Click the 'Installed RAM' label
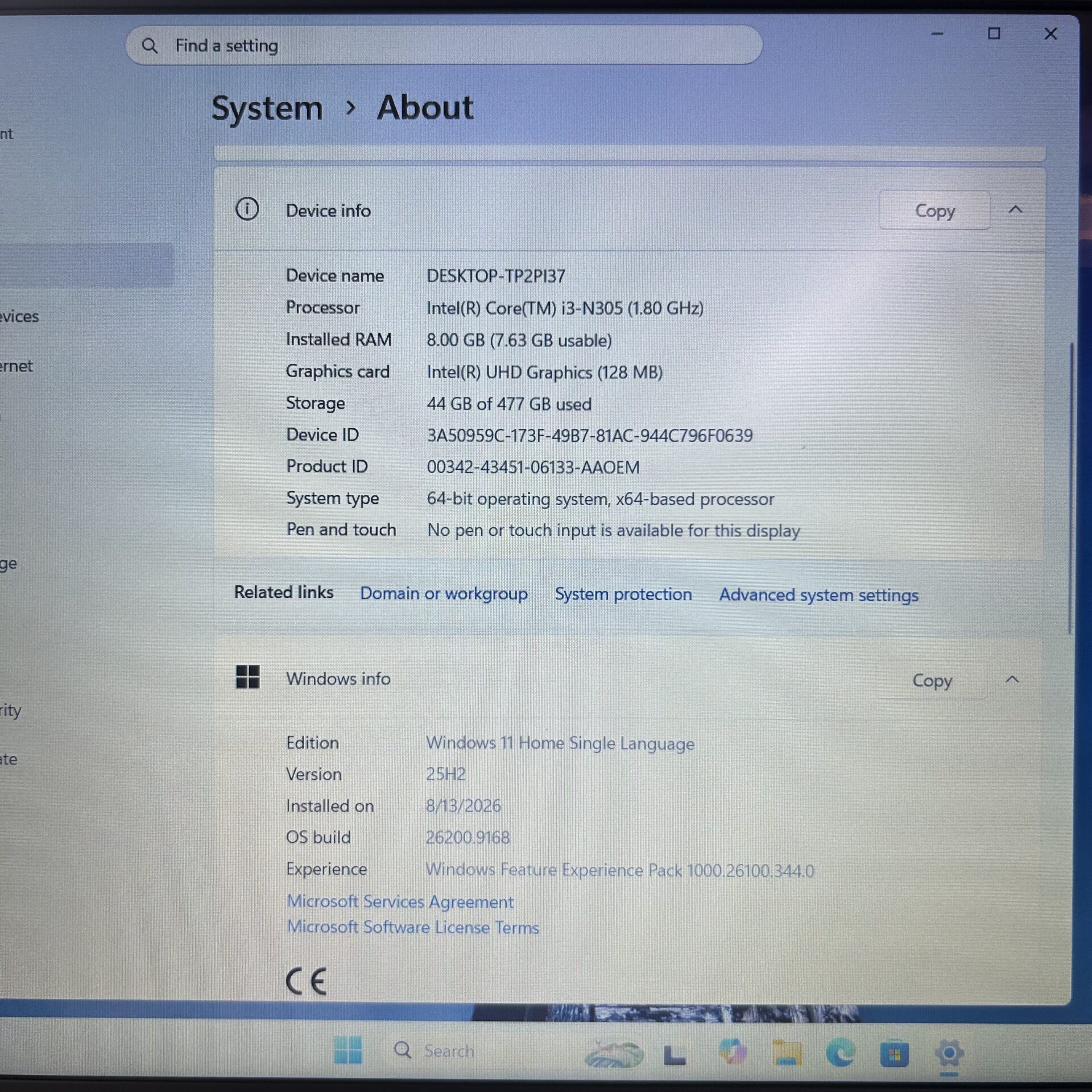This screenshot has height=1092, width=1092. point(339,339)
